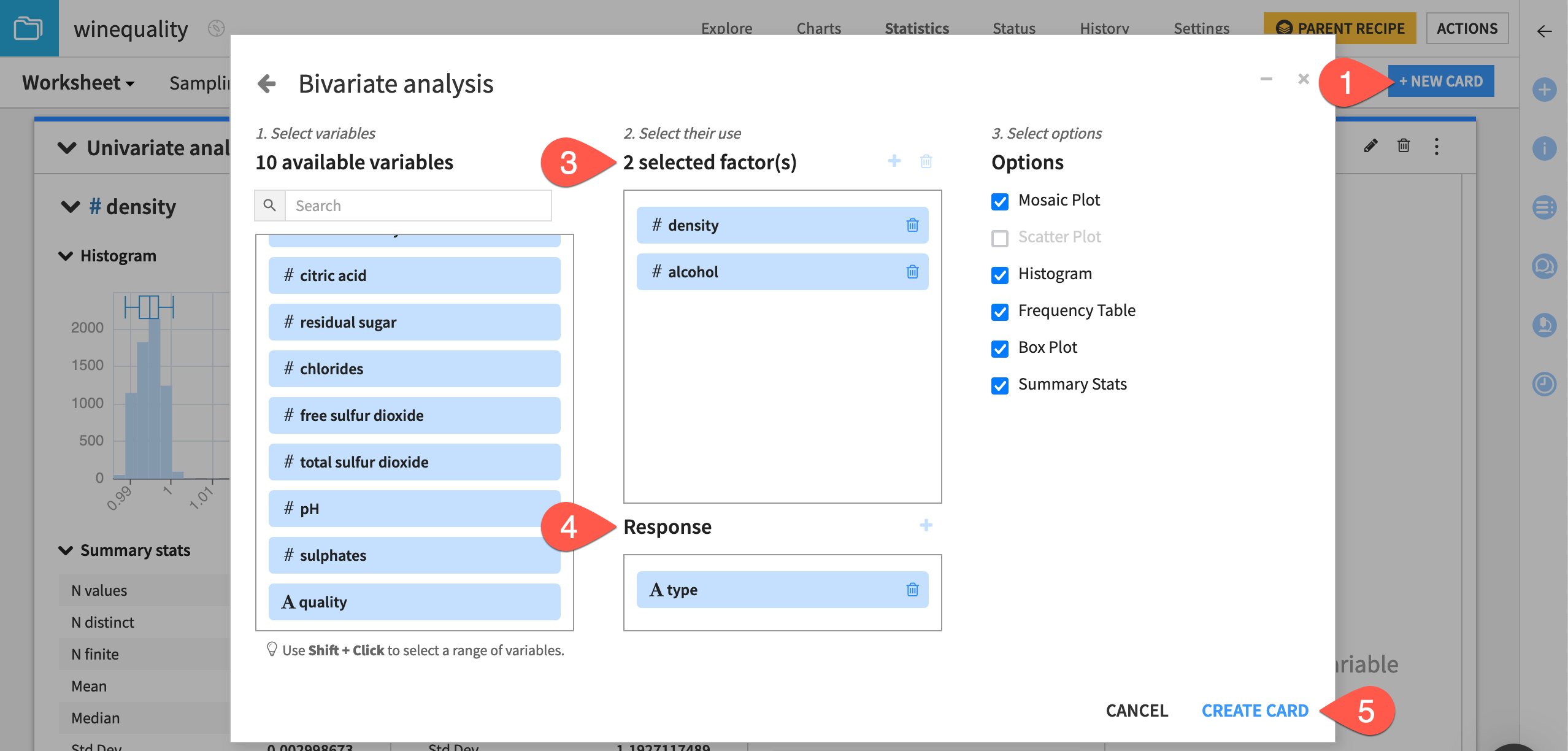Add variable to Response with plus icon

point(926,525)
